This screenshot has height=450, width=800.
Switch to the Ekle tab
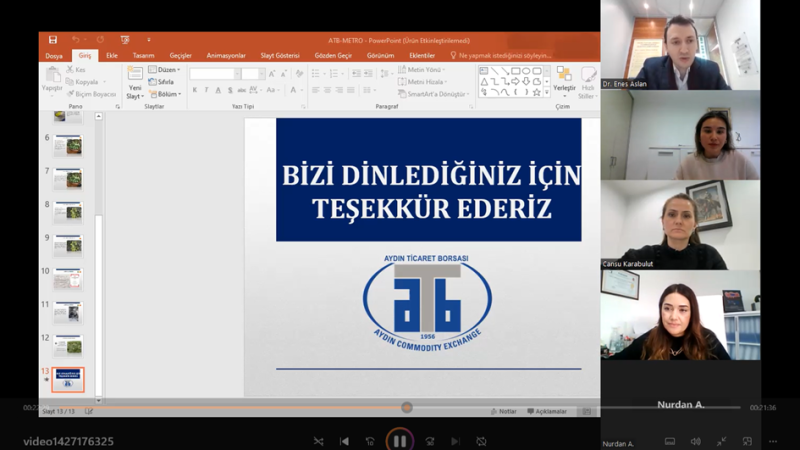click(112, 56)
